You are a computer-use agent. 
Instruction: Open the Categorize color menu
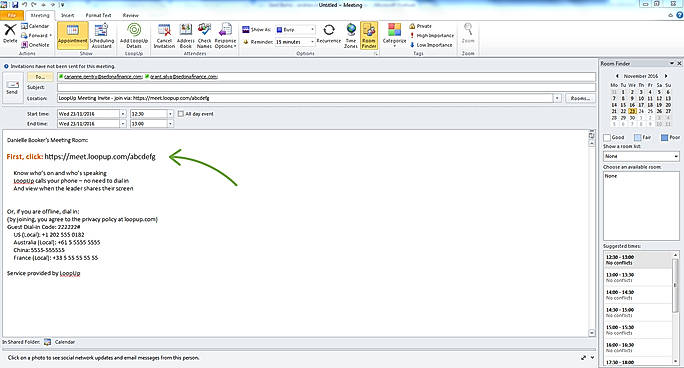(394, 35)
